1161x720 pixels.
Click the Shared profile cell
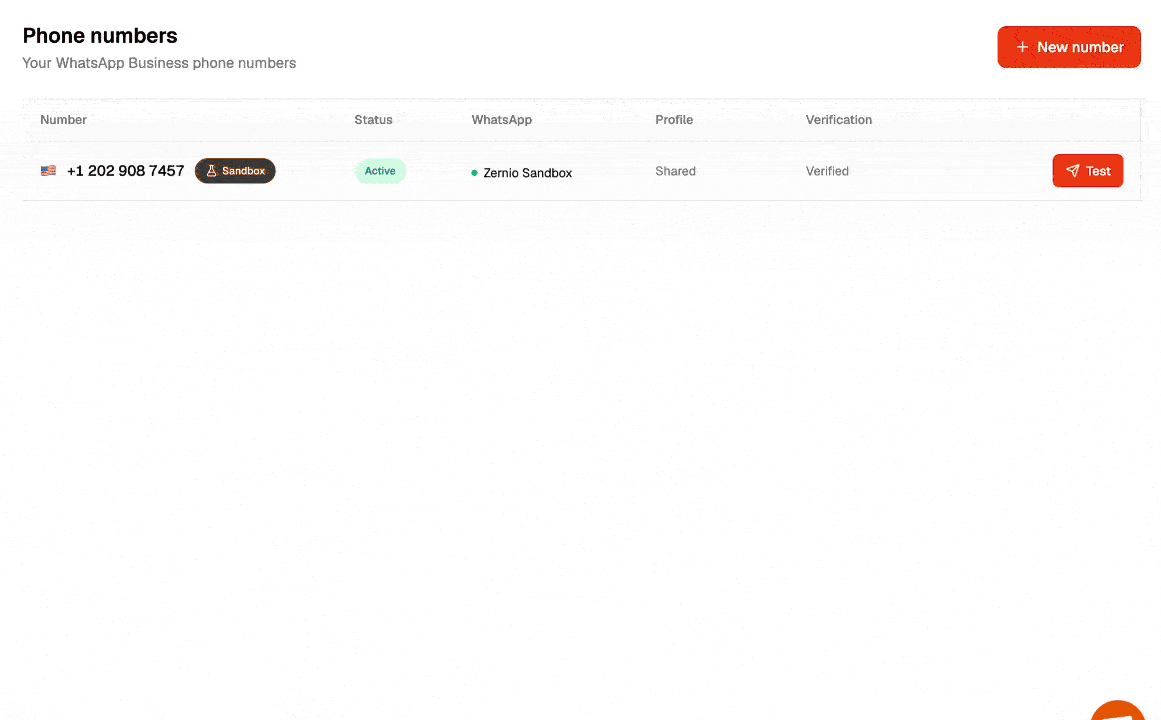click(675, 171)
